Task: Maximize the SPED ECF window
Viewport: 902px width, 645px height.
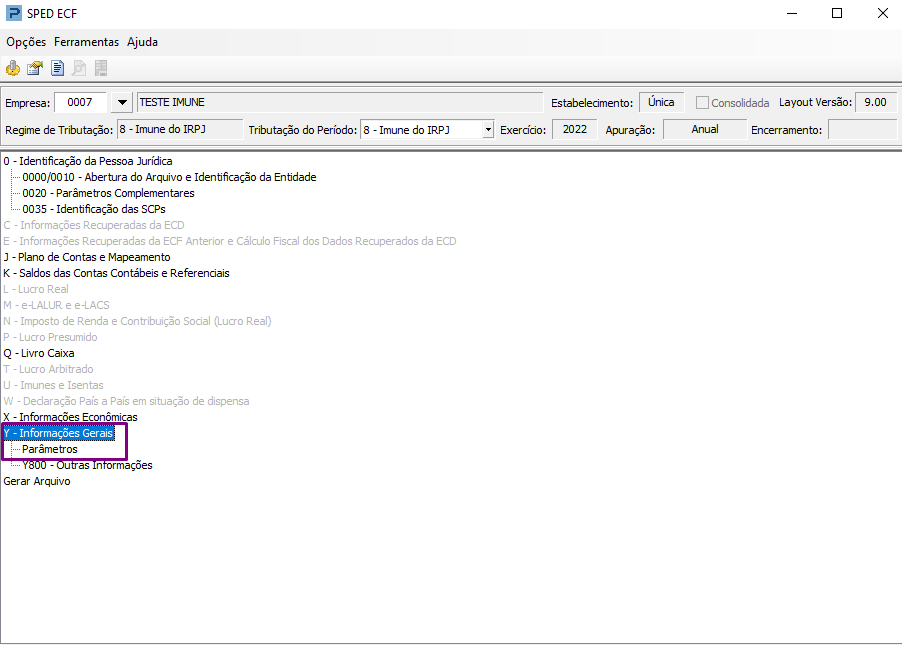Action: [x=837, y=13]
